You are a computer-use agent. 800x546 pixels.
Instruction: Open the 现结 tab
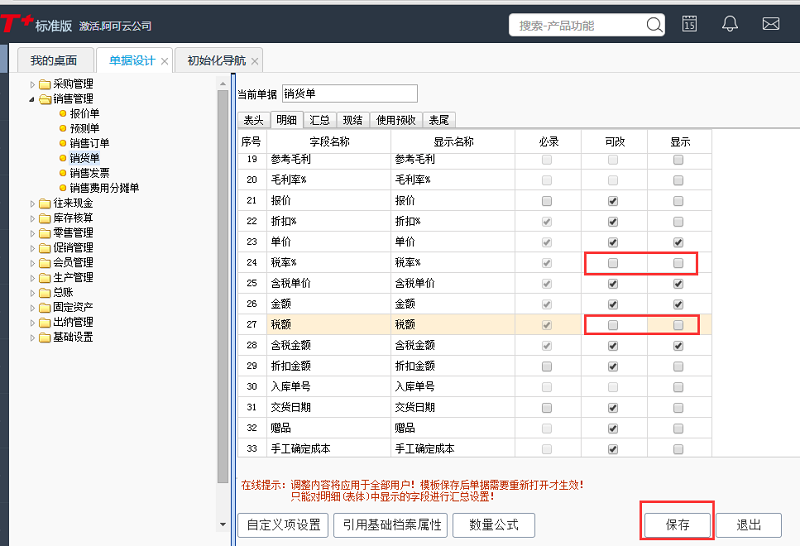[353, 120]
